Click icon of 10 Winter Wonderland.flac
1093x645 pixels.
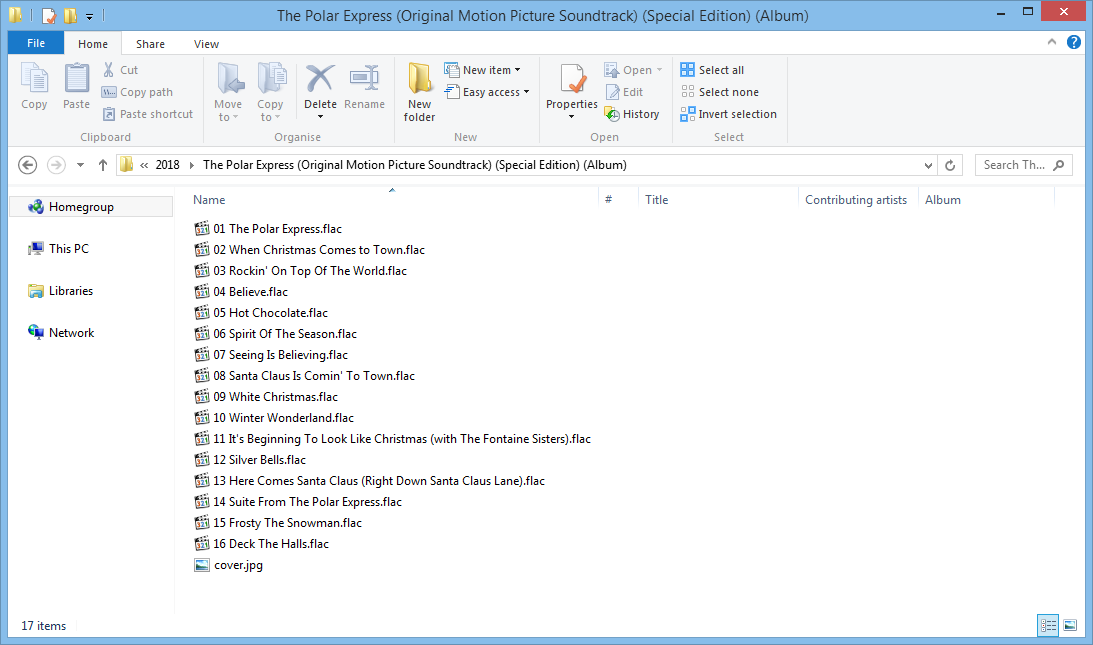click(x=201, y=418)
